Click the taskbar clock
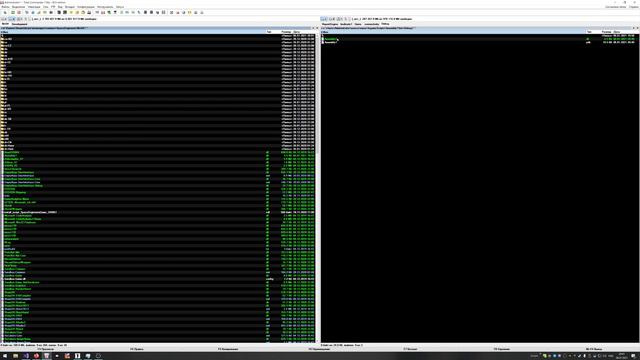The image size is (640, 360). point(622,356)
